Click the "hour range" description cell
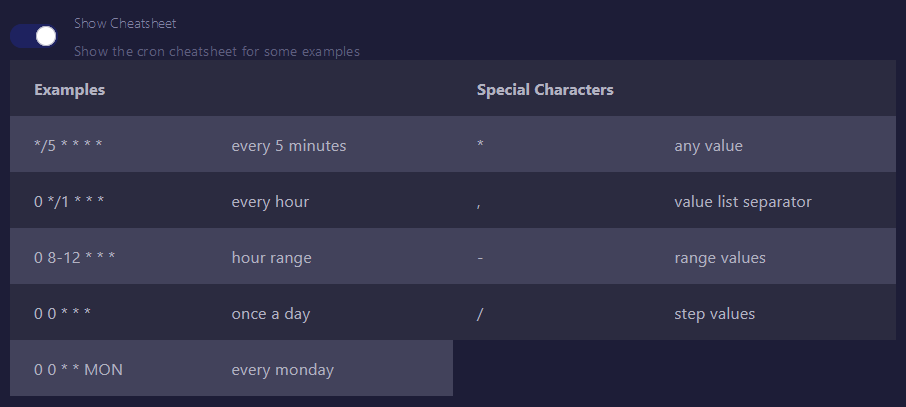This screenshot has width=906, height=407. (272, 258)
